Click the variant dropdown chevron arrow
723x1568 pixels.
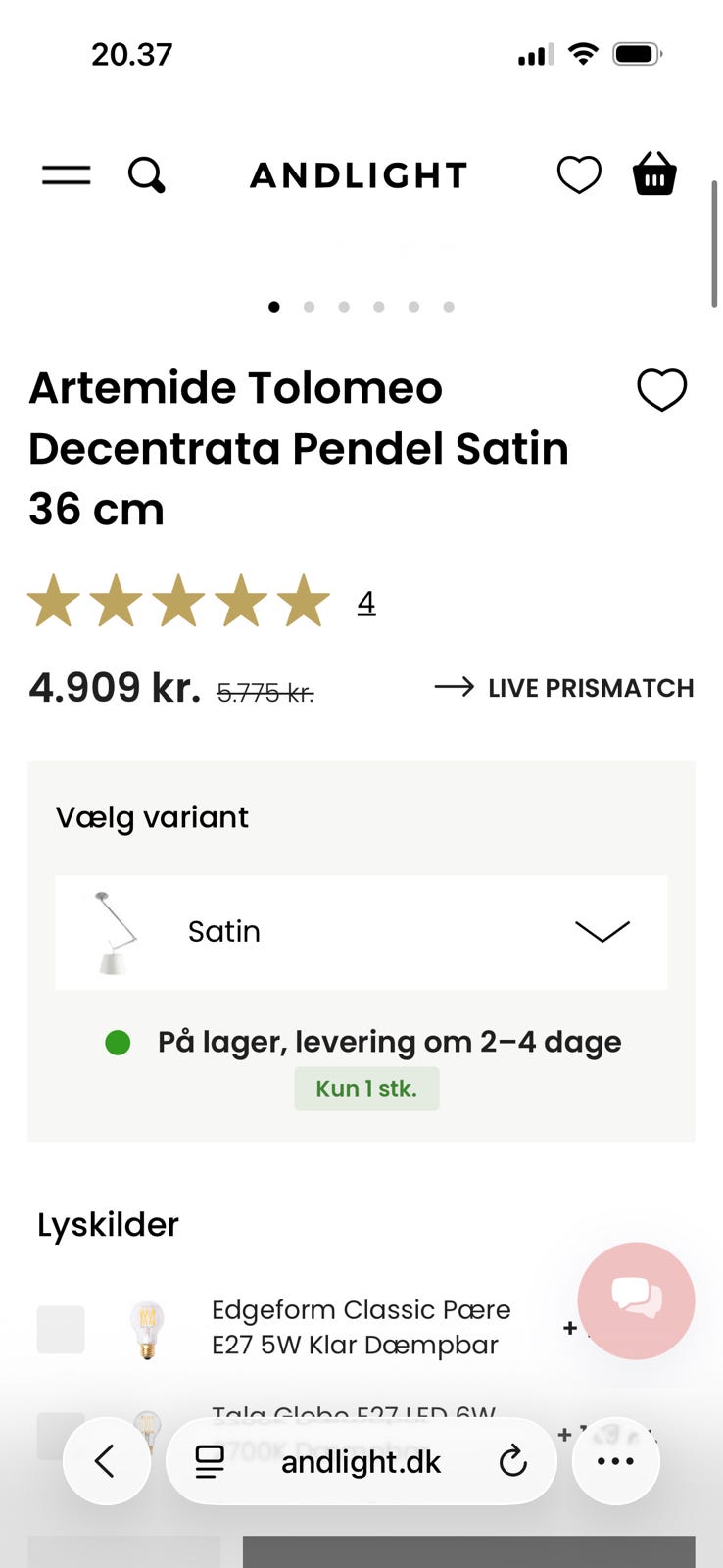(602, 931)
